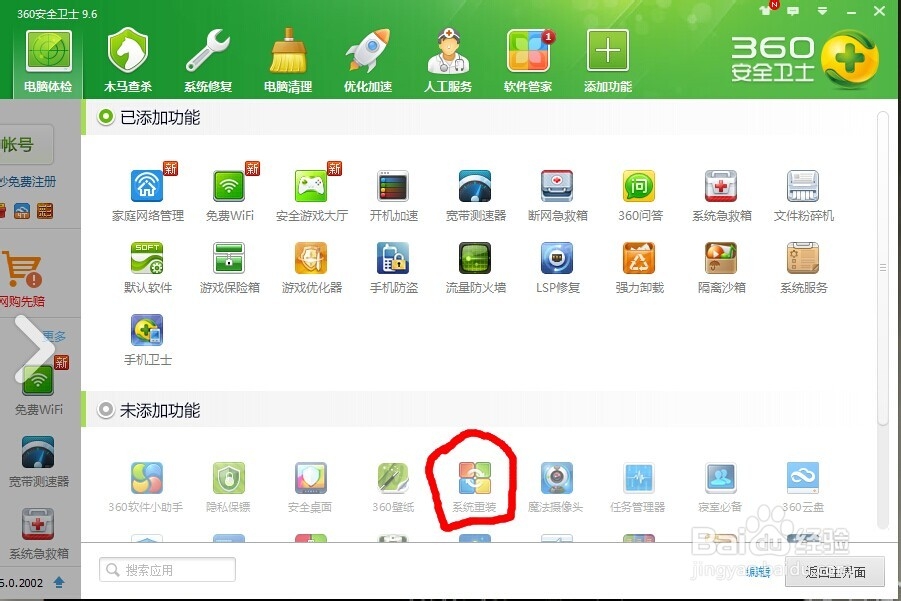Image resolution: width=901 pixels, height=601 pixels.
Task: Open 电脑体检 tab
Action: point(48,62)
